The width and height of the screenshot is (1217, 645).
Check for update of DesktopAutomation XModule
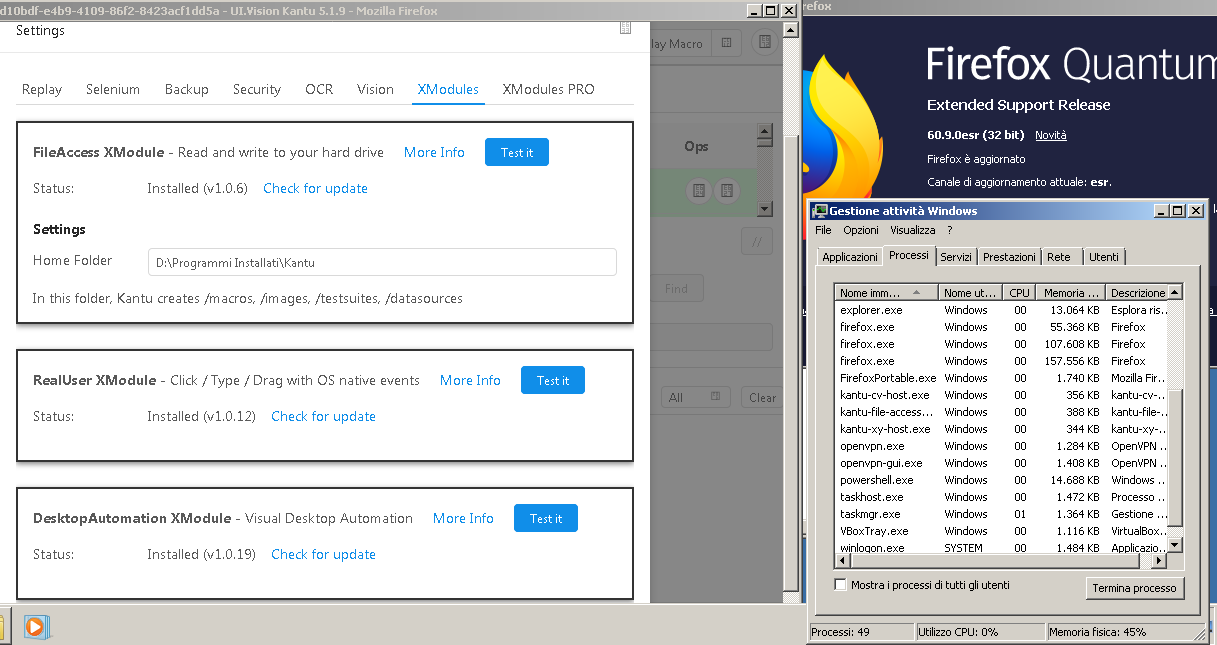323,554
